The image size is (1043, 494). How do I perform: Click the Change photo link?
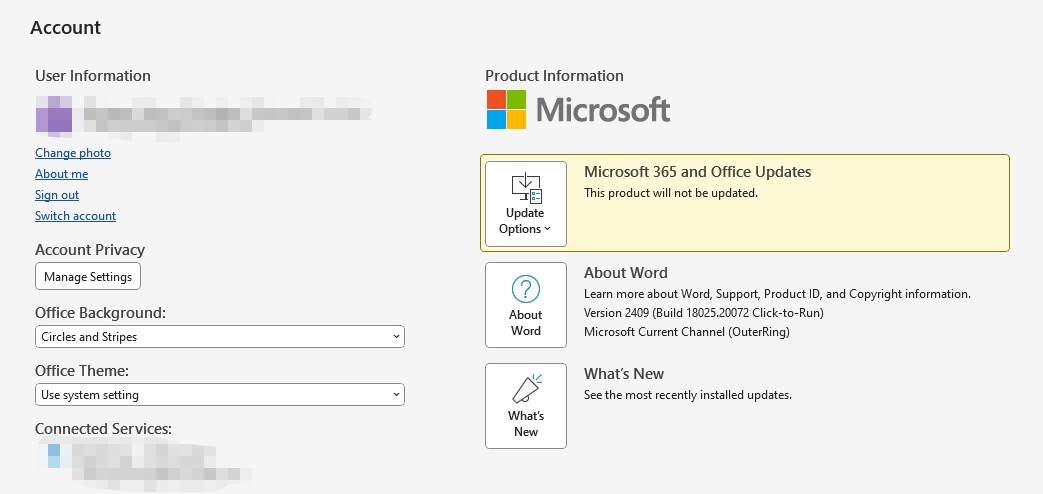pos(73,153)
